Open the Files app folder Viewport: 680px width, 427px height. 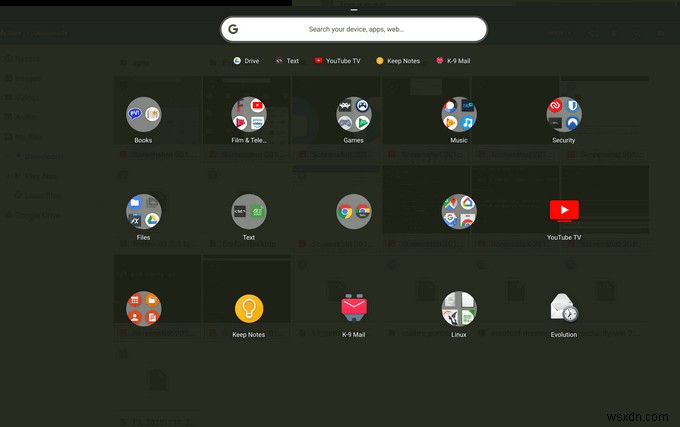[x=144, y=212]
